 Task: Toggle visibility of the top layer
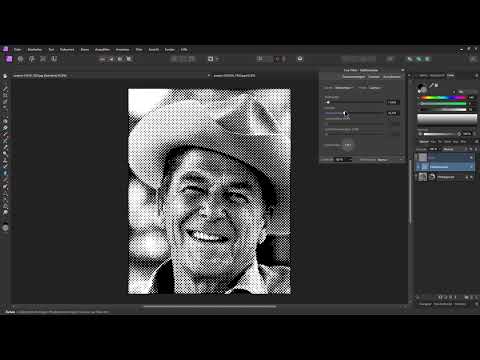(471, 157)
